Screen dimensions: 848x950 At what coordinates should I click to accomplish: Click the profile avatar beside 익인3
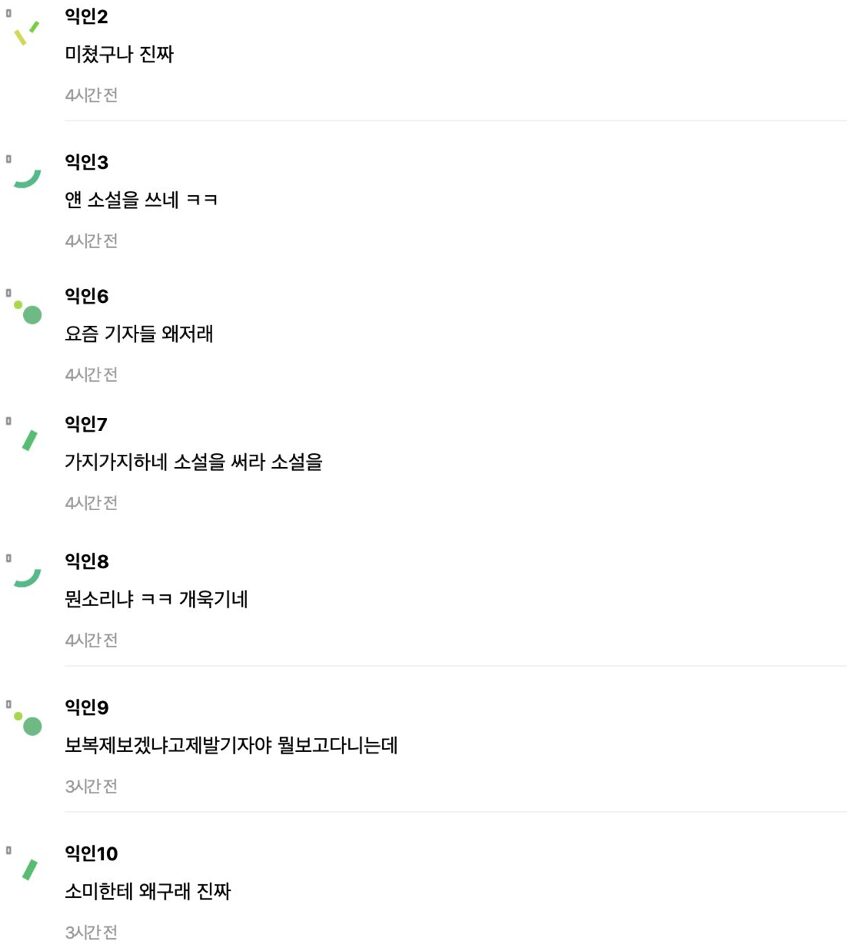26,177
